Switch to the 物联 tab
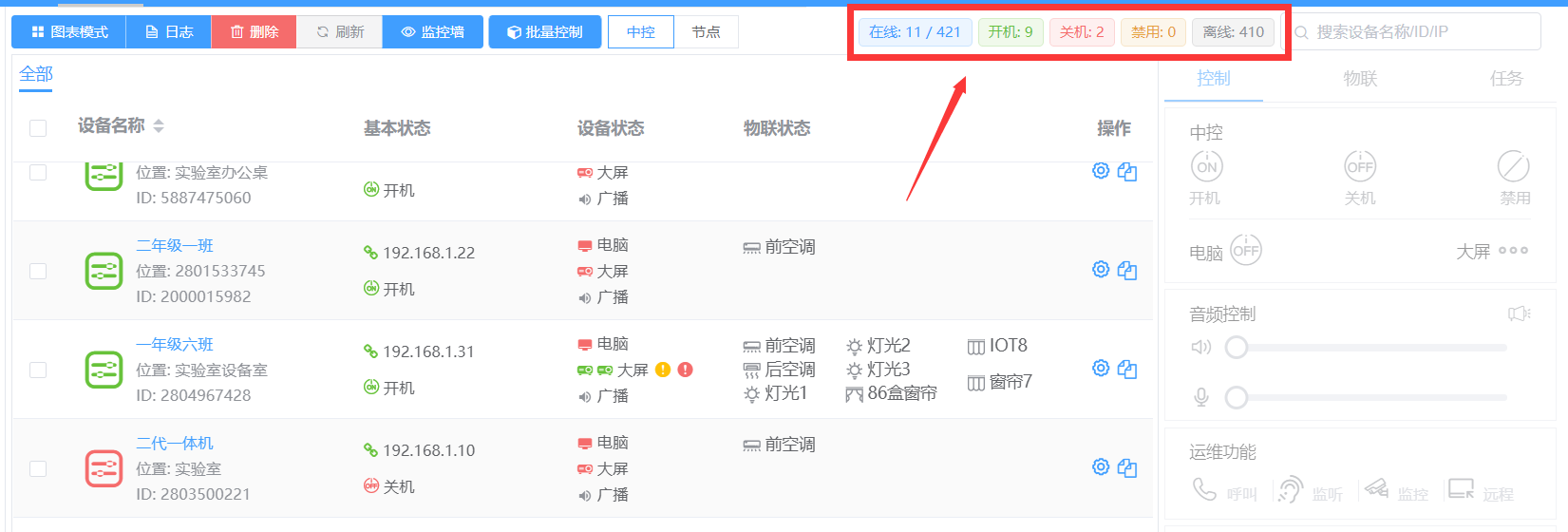The width and height of the screenshot is (1568, 532). tap(1360, 79)
